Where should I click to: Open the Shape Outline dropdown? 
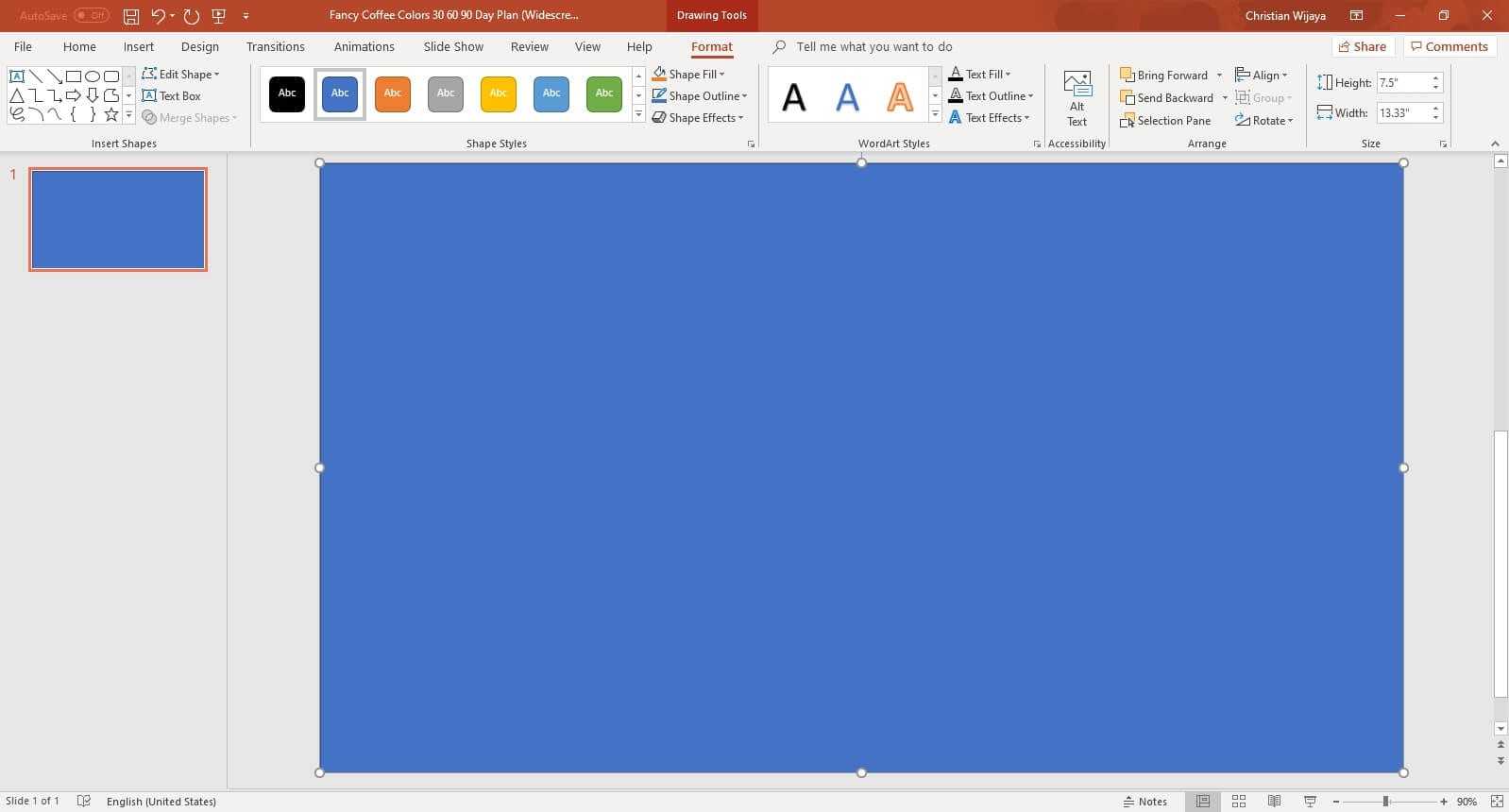700,95
